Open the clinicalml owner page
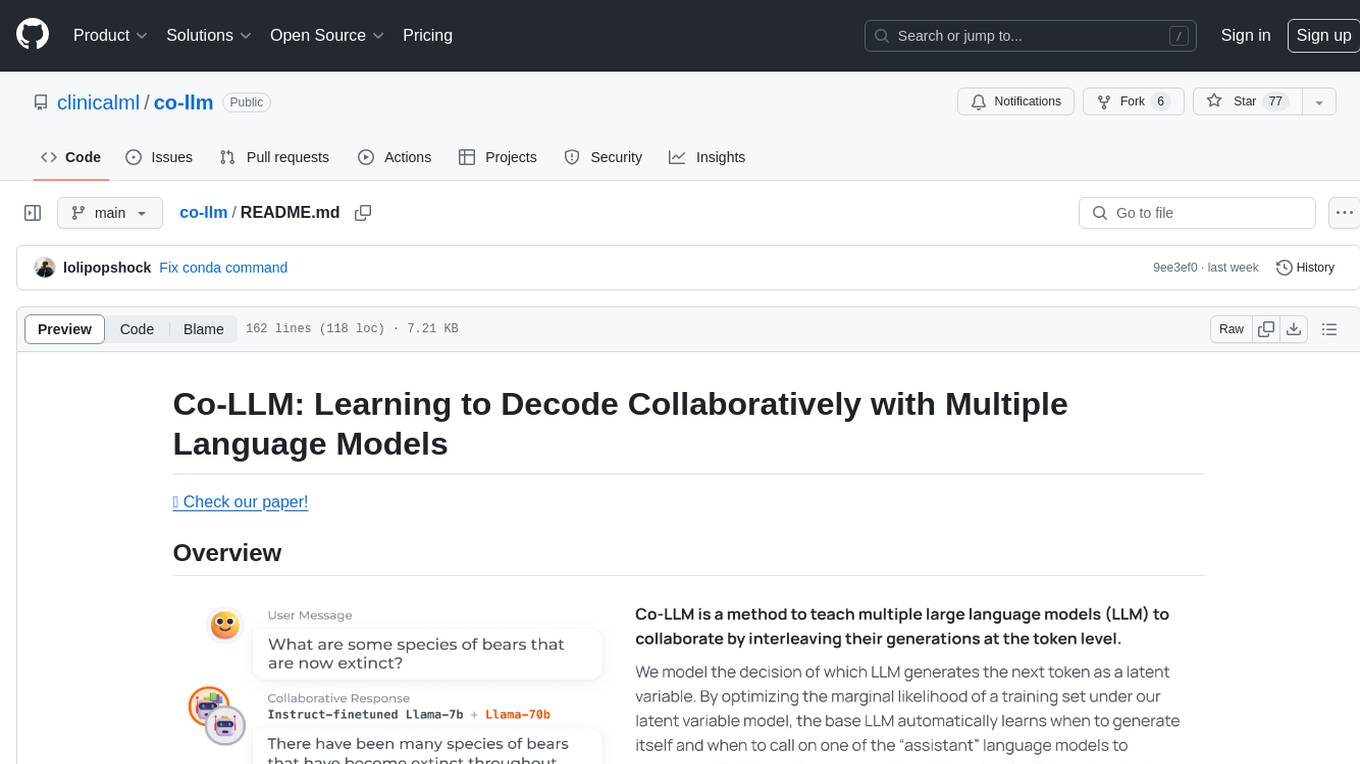 point(98,102)
